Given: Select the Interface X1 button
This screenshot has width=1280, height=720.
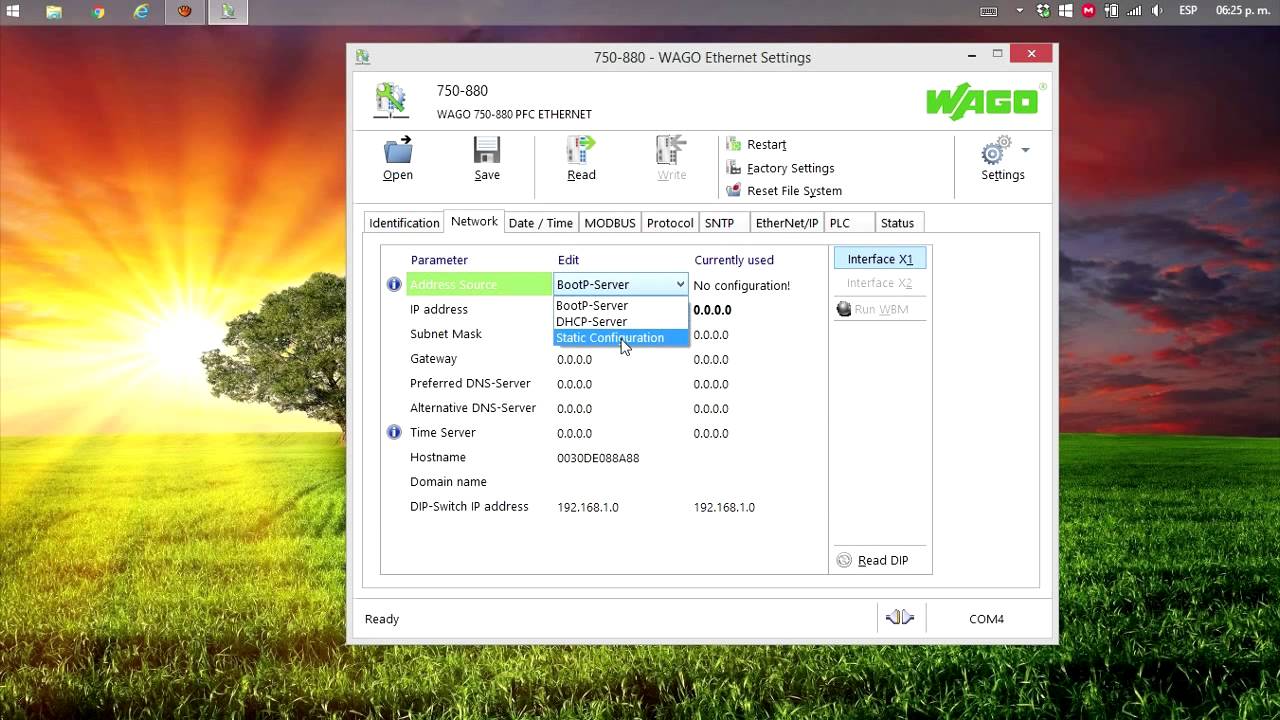Looking at the screenshot, I should point(880,259).
